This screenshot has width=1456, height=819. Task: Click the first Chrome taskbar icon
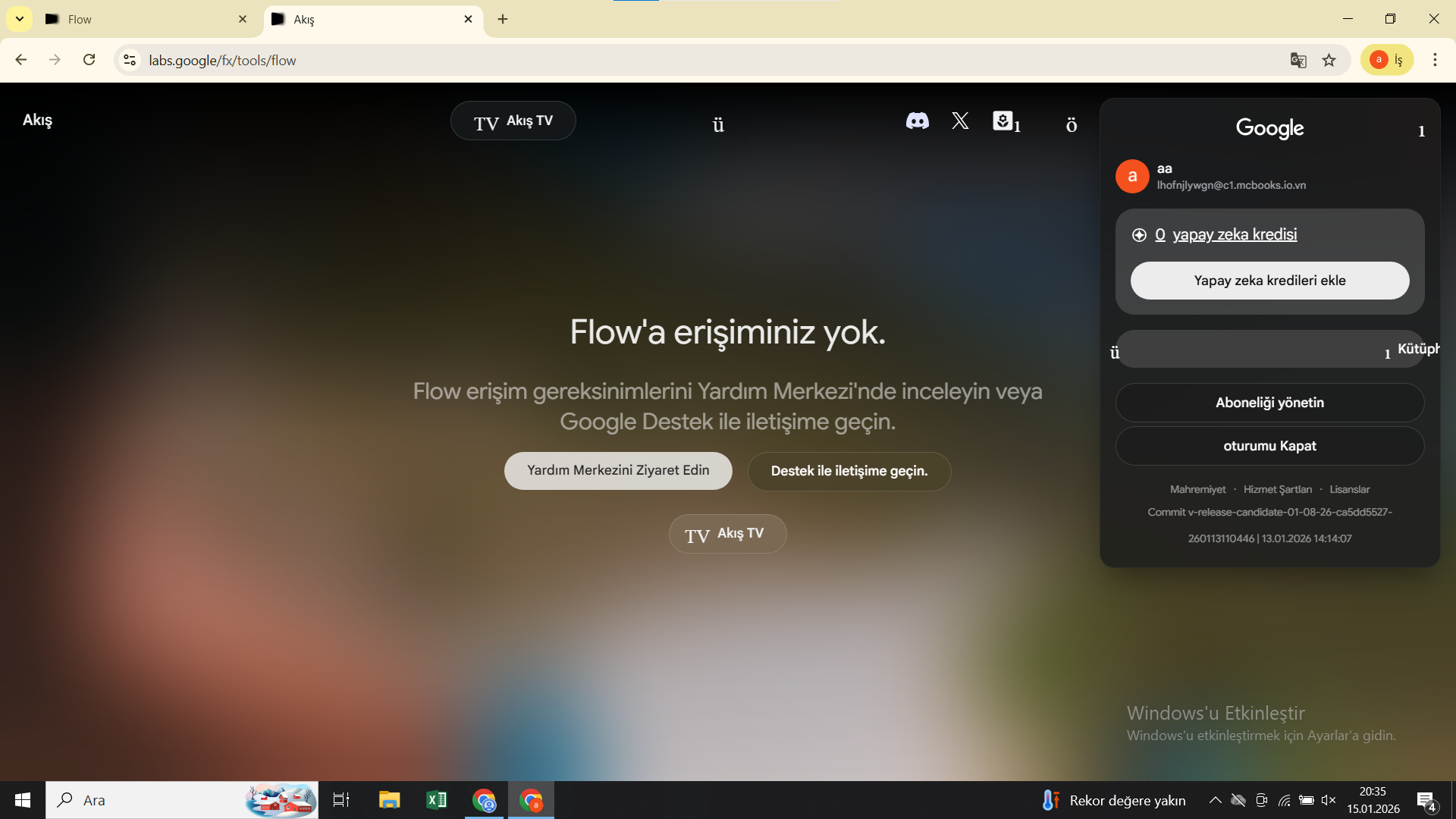click(484, 800)
